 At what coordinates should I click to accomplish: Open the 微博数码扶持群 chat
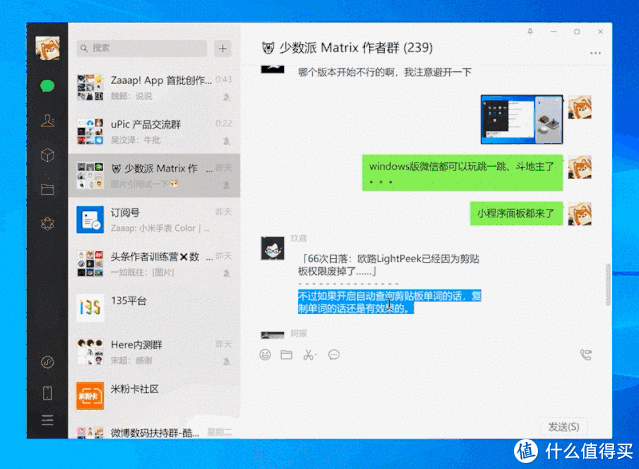[x=154, y=429]
